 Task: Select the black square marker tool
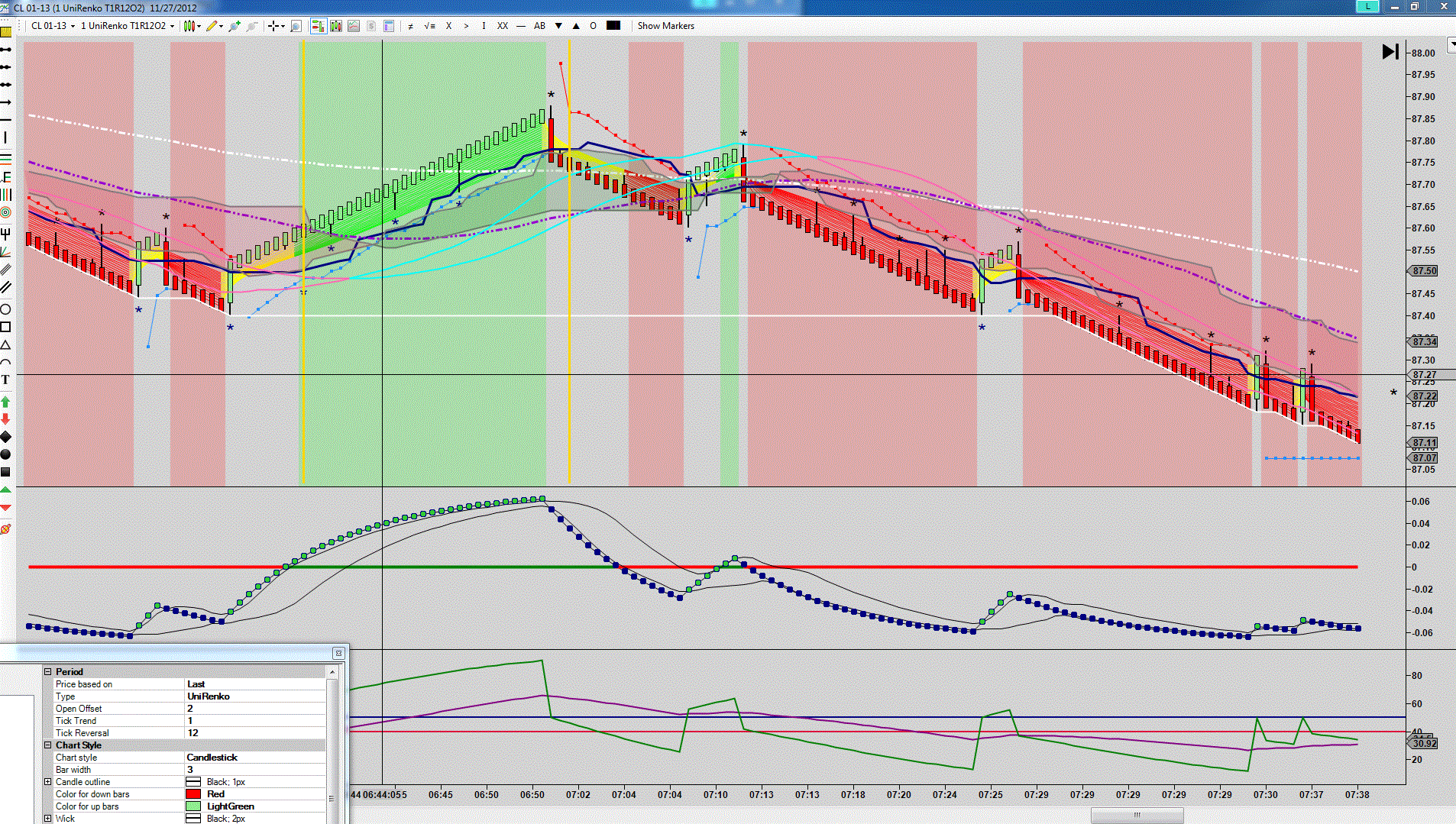click(6, 472)
